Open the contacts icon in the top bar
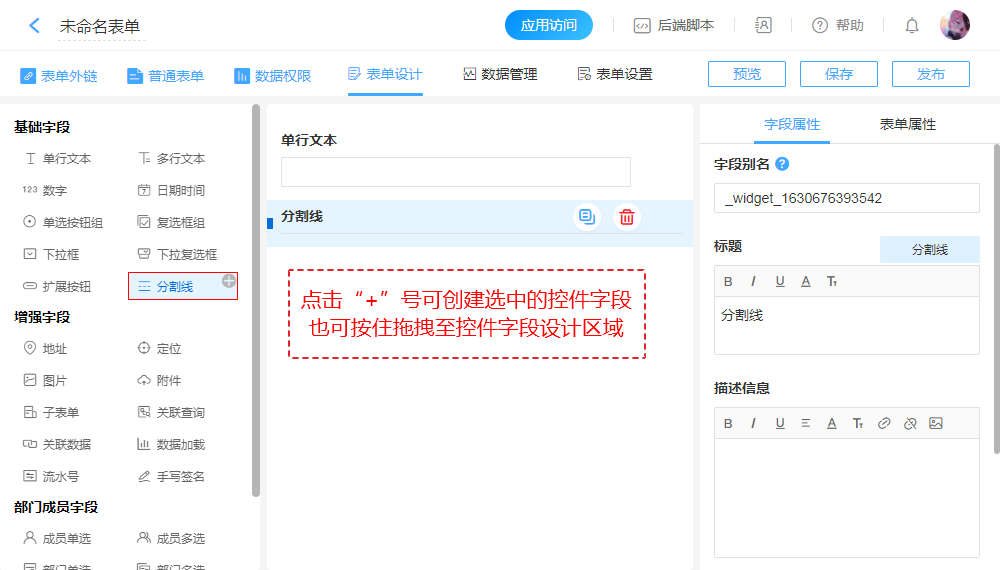 763,26
